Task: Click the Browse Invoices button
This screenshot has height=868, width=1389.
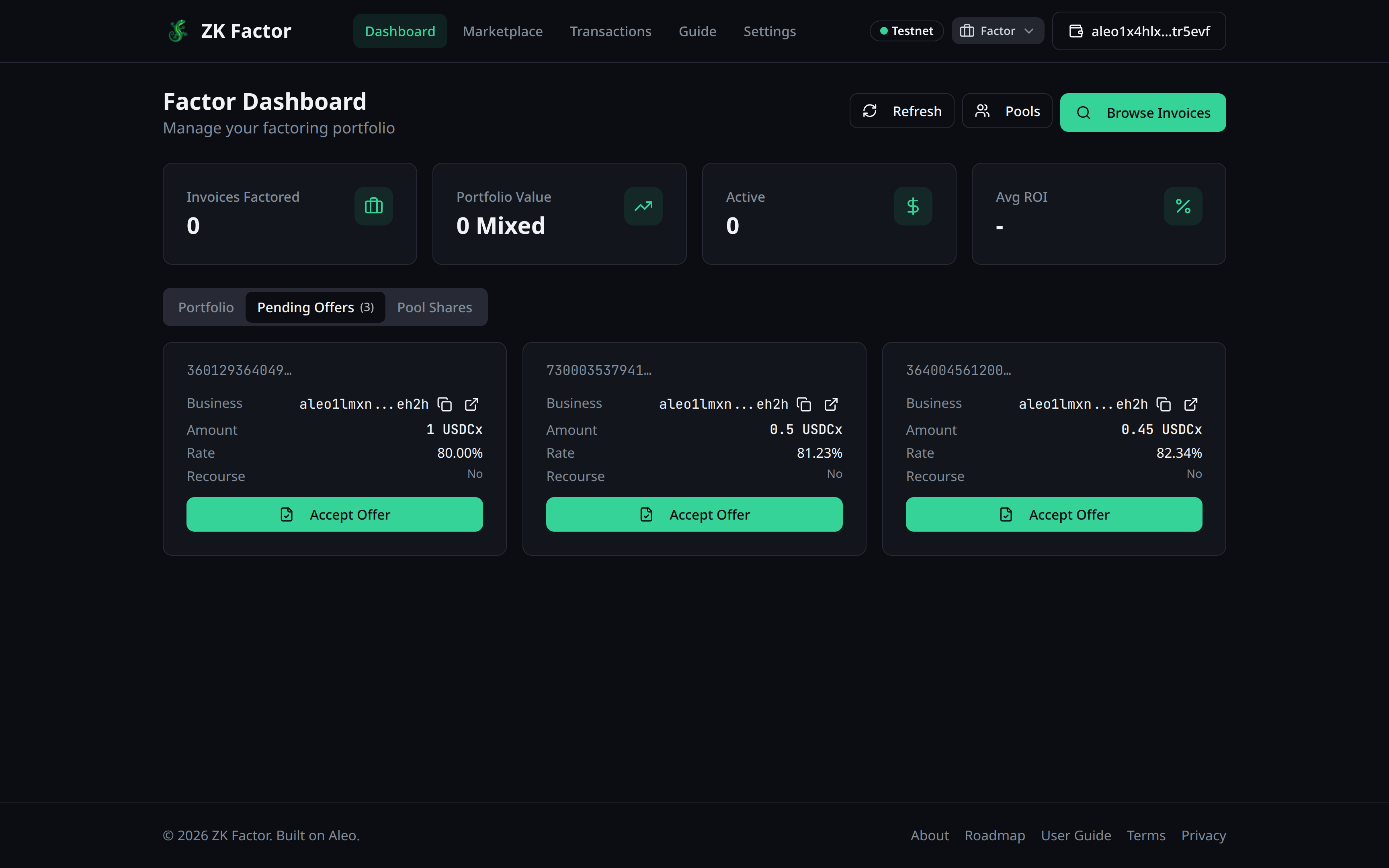Action: (x=1142, y=113)
